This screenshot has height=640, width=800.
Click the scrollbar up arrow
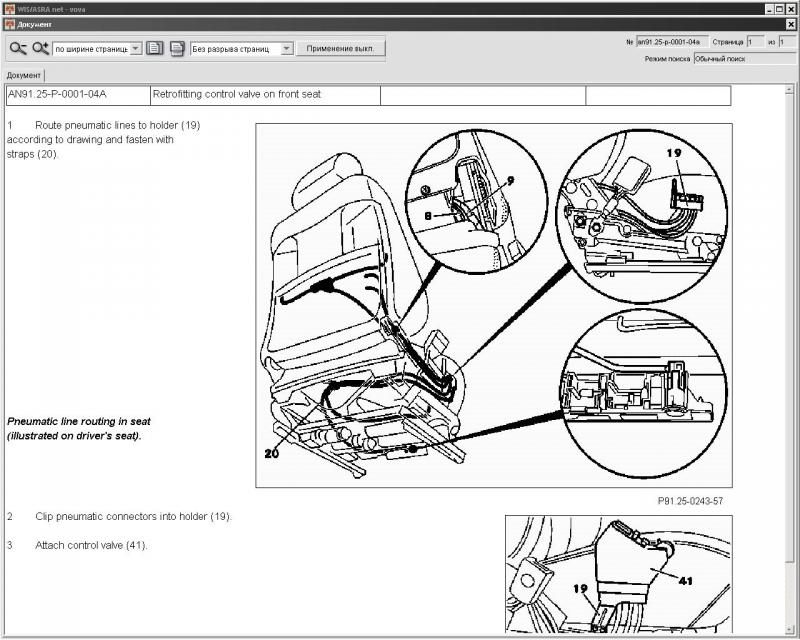790,89
